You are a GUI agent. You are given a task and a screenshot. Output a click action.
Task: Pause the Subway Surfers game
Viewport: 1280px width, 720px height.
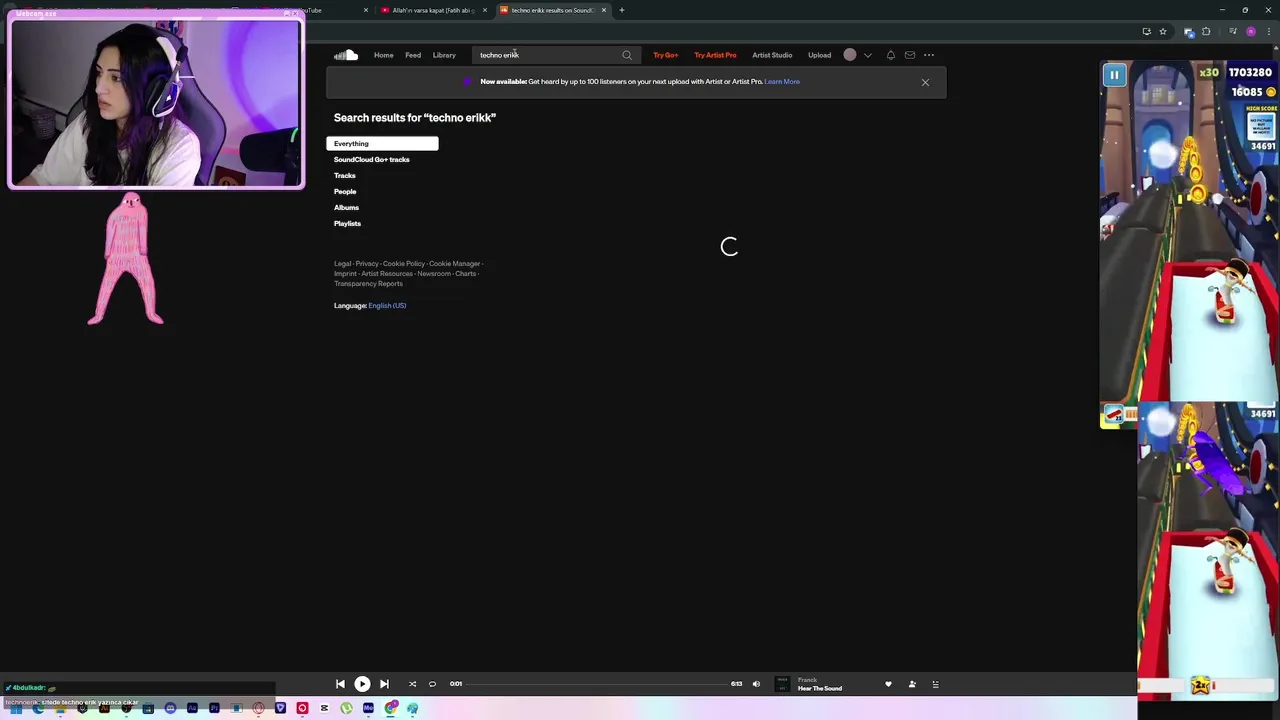[1114, 75]
